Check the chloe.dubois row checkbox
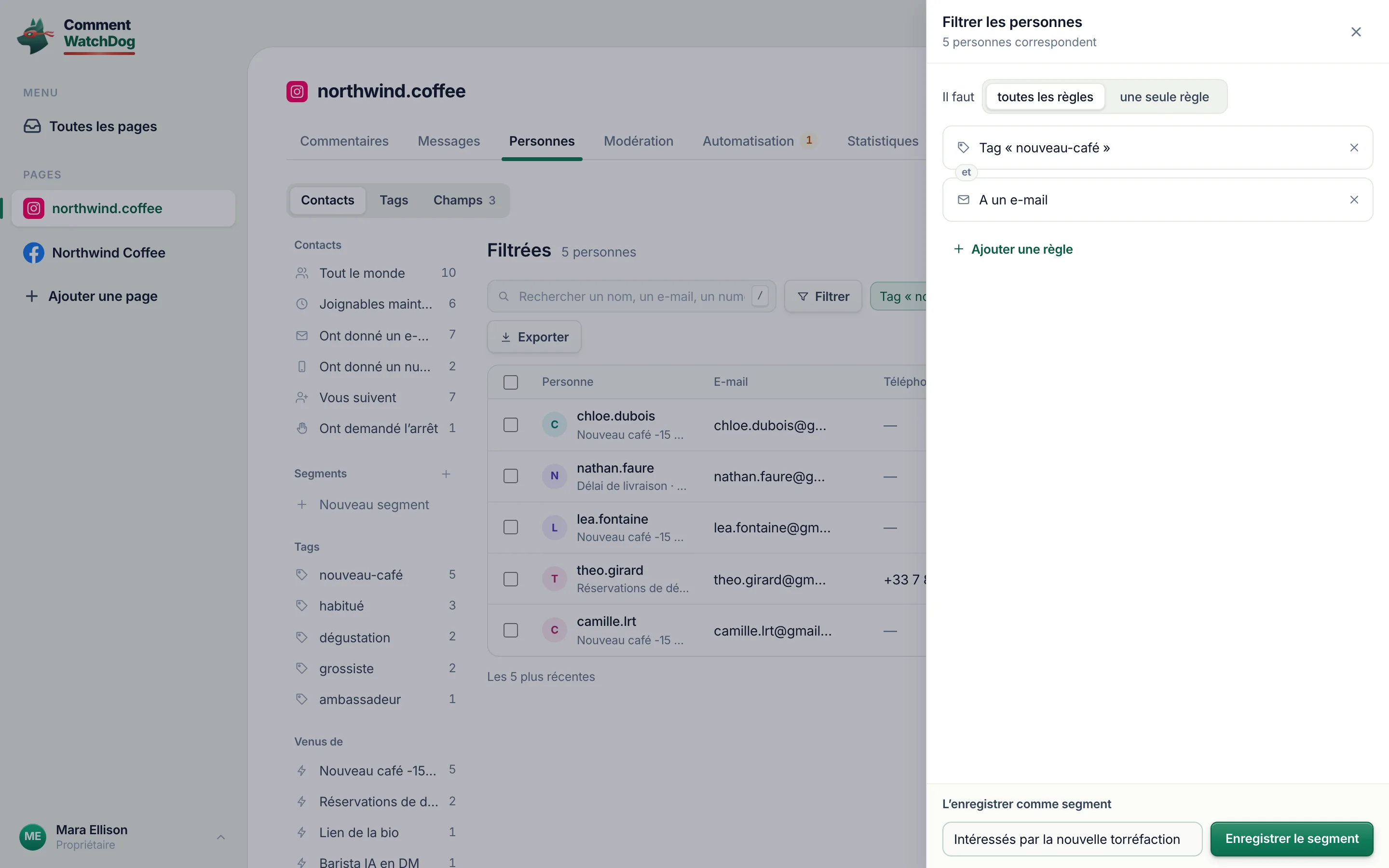Screen dimensions: 1389x868 (511, 425)
